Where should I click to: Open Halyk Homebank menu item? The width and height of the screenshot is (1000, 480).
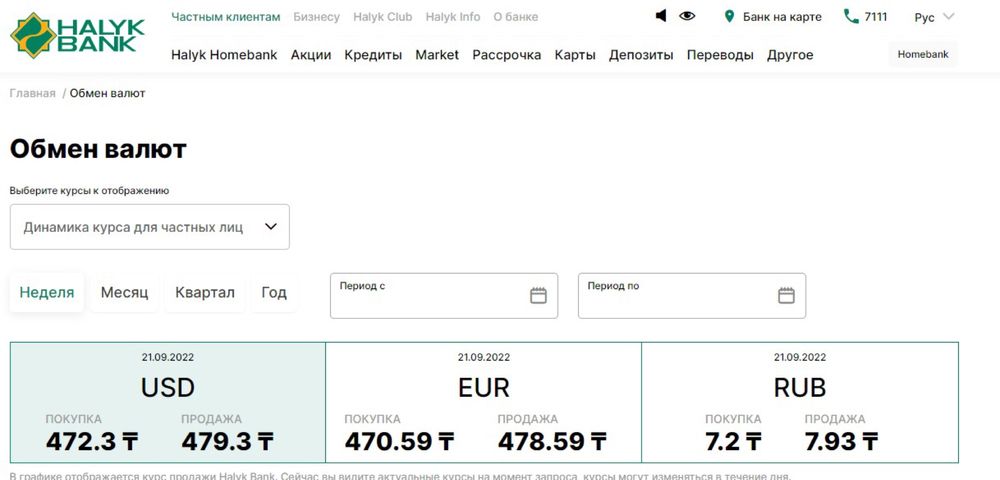click(x=224, y=55)
